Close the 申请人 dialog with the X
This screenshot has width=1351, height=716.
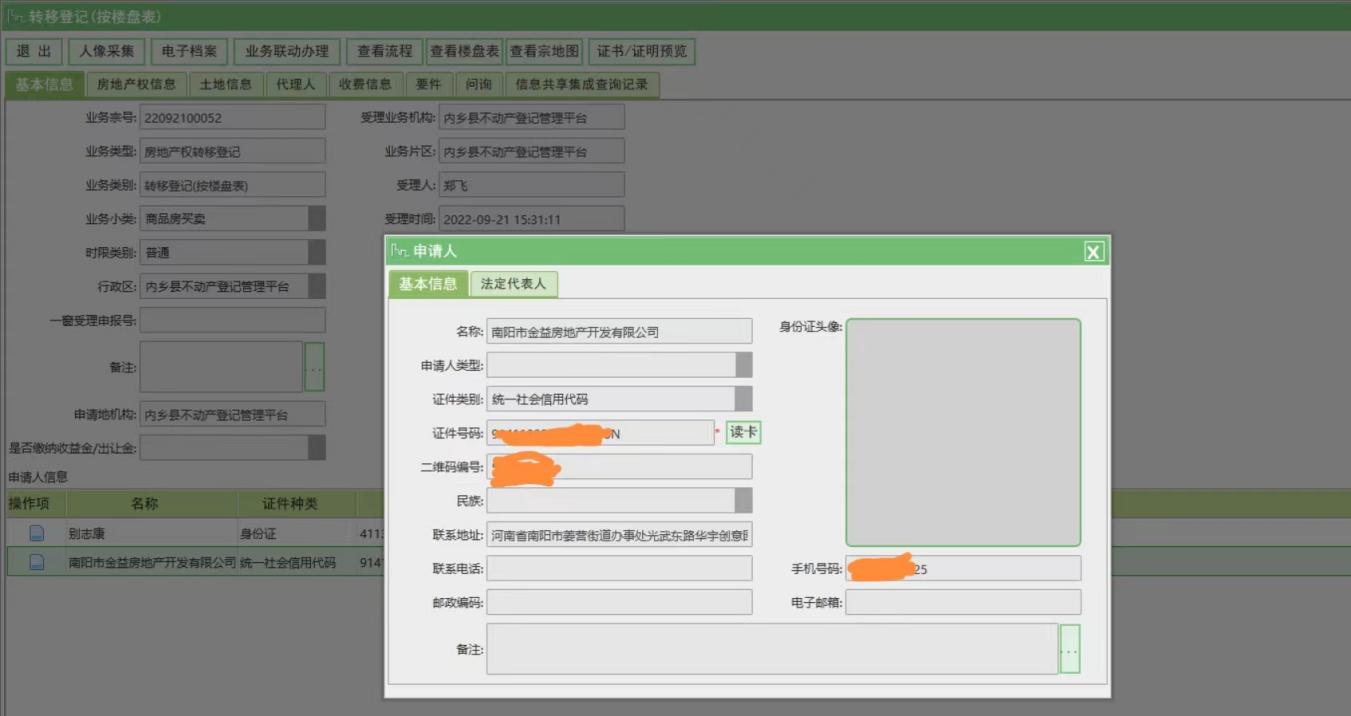coord(1094,252)
